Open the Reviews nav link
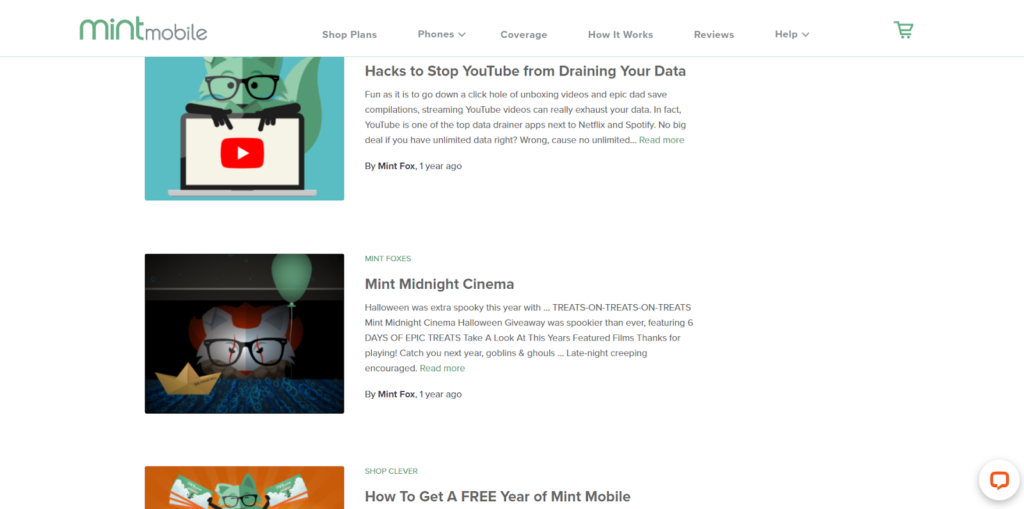Screen dimensions: 1024x509 pyautogui.click(x=714, y=35)
